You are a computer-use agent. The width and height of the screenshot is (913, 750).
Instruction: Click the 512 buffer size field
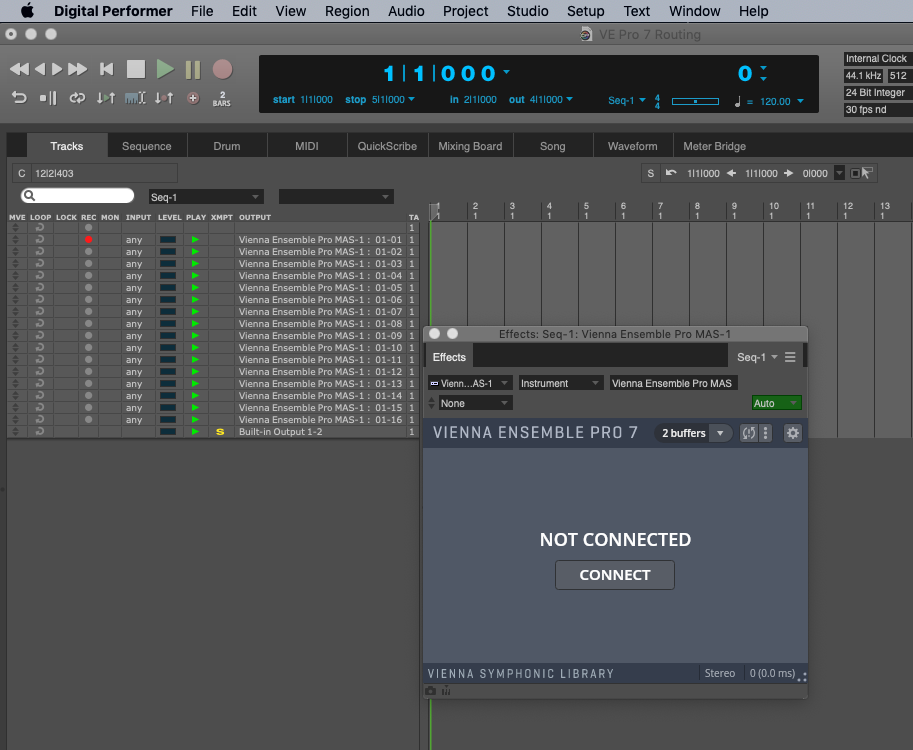click(x=898, y=75)
